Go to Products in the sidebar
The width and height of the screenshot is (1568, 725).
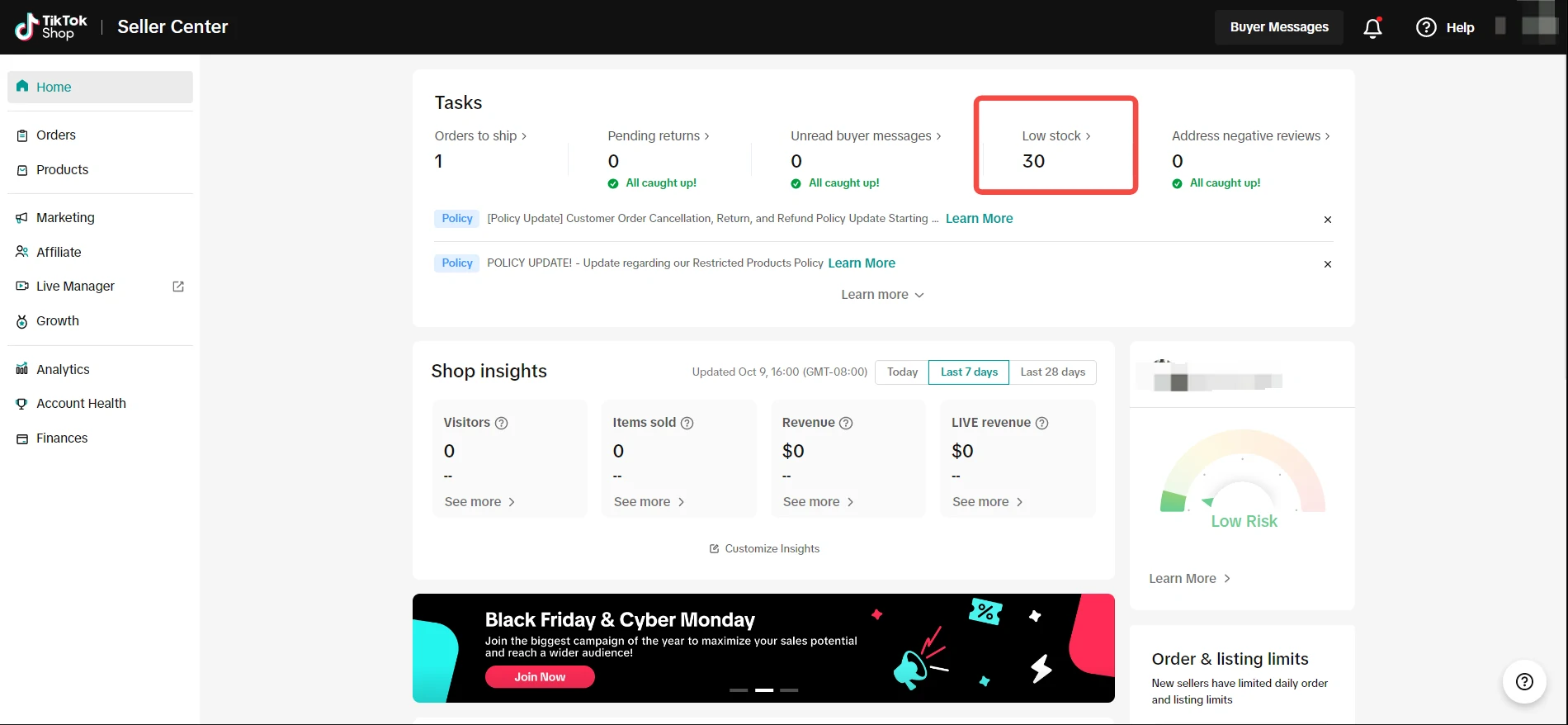tap(62, 169)
